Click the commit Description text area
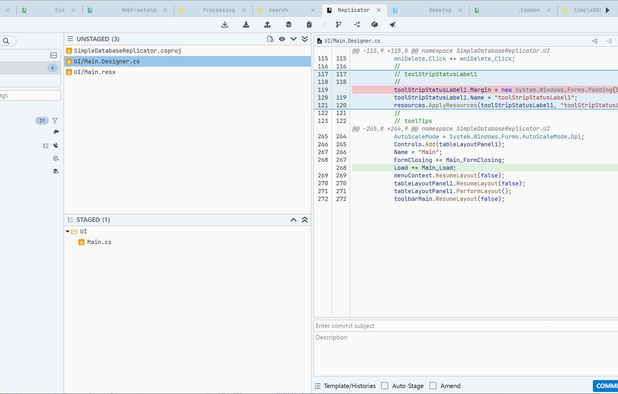The width and height of the screenshot is (618, 394). (466, 355)
